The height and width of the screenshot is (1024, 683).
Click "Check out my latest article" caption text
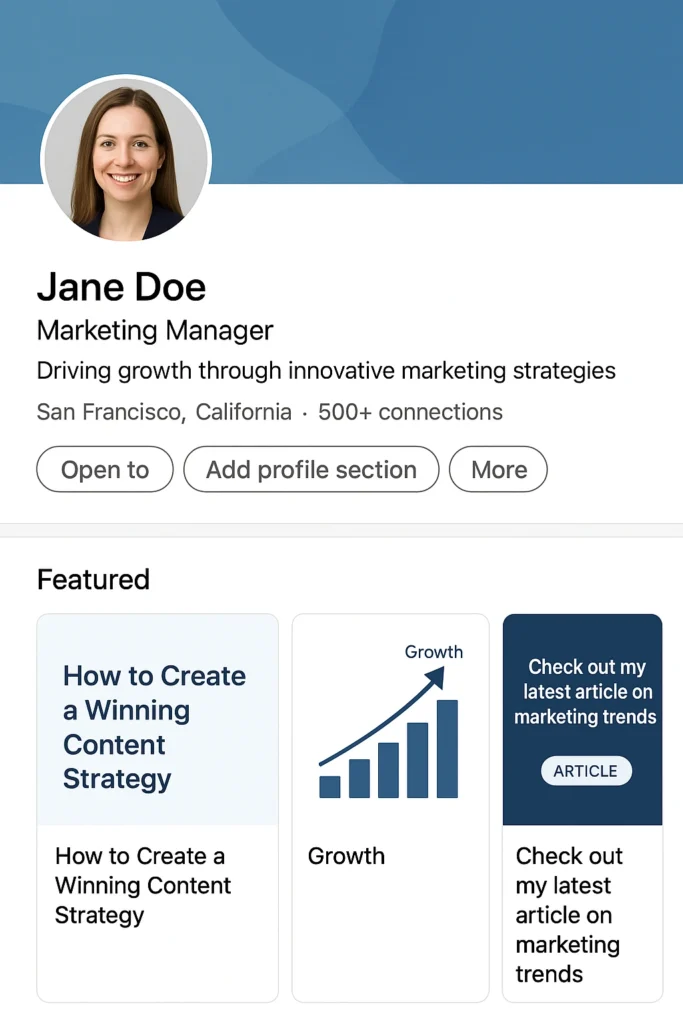click(x=570, y=914)
